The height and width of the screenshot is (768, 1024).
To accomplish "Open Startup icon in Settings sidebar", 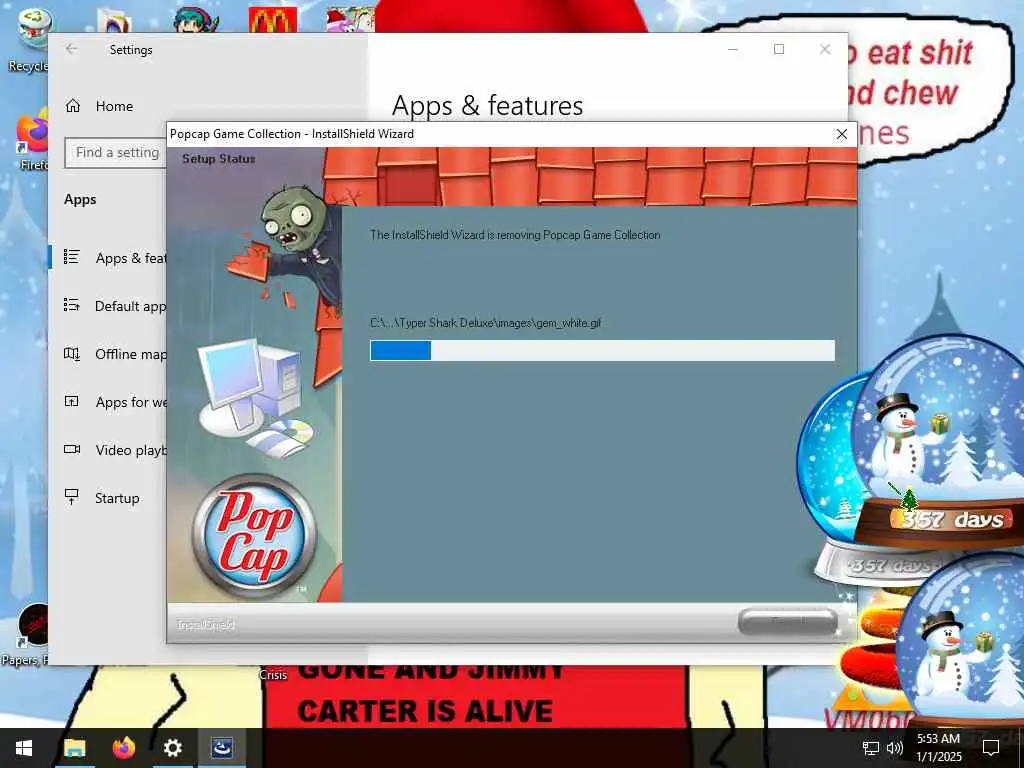I will tap(72, 497).
